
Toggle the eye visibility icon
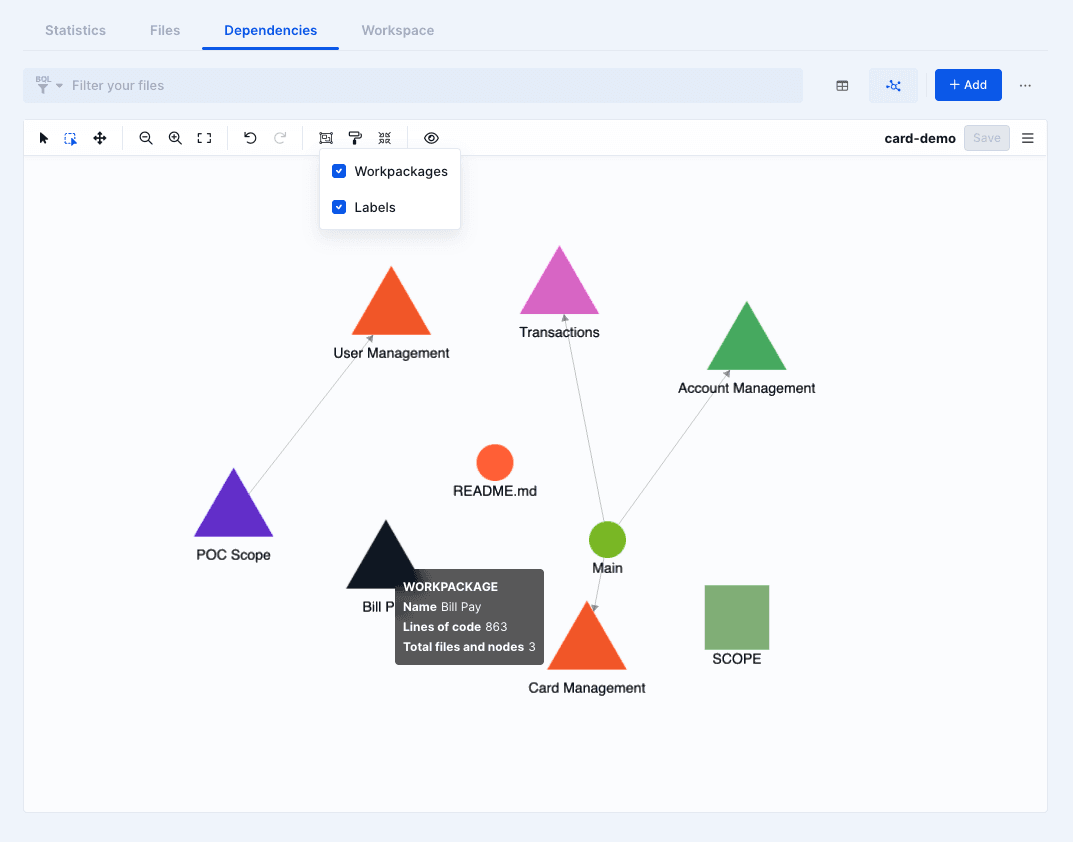click(x=431, y=138)
